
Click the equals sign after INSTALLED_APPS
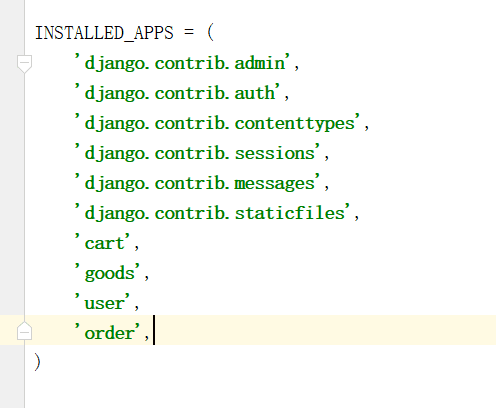189,32
